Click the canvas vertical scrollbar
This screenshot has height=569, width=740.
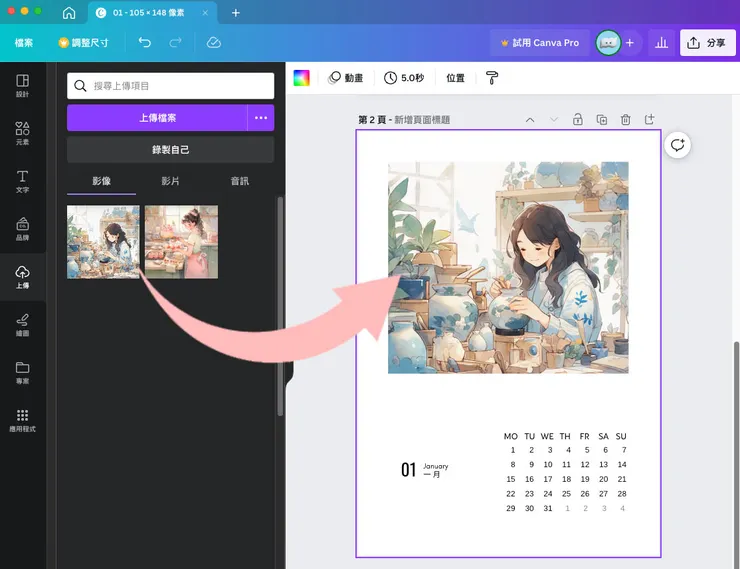click(736, 453)
